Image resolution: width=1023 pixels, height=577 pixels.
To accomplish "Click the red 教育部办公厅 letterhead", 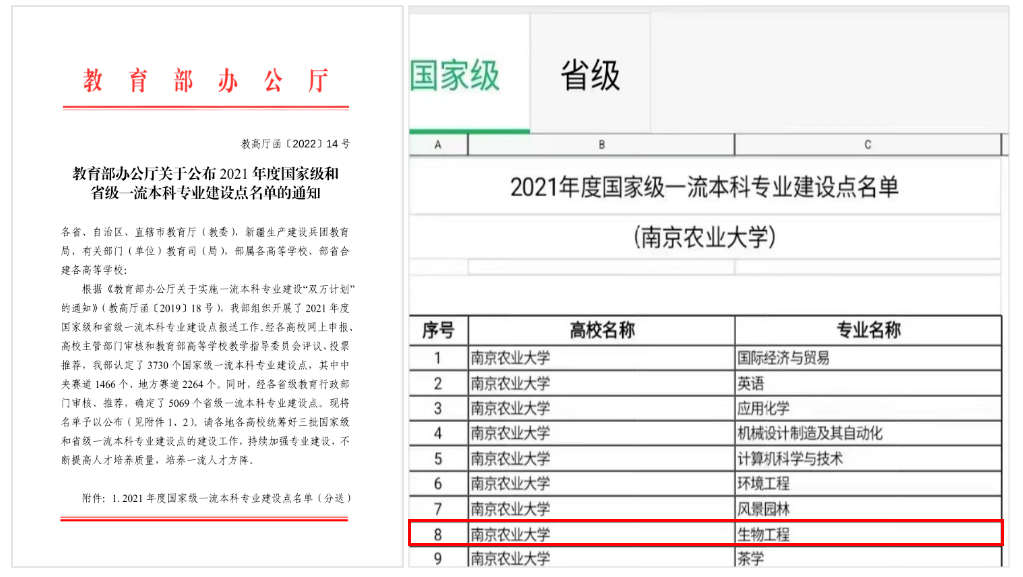I will 205,82.
